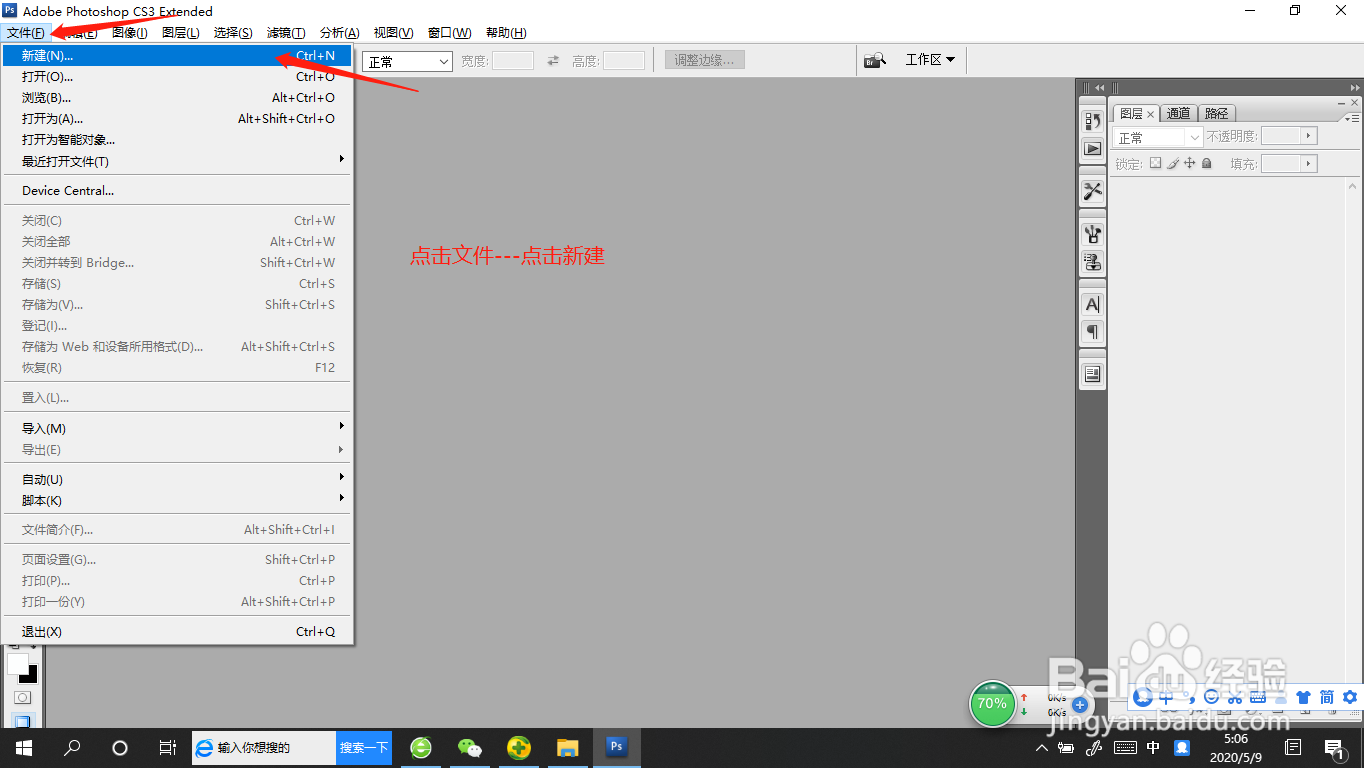Open Windows Task View
This screenshot has width=1364, height=768.
(168, 747)
